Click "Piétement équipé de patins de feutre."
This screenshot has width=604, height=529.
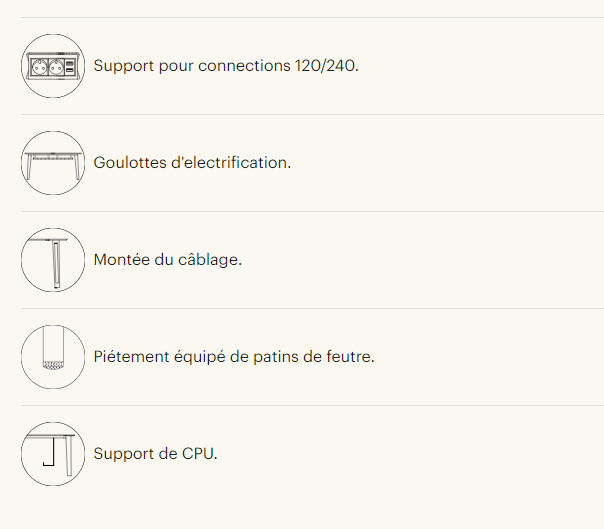pyautogui.click(x=233, y=356)
